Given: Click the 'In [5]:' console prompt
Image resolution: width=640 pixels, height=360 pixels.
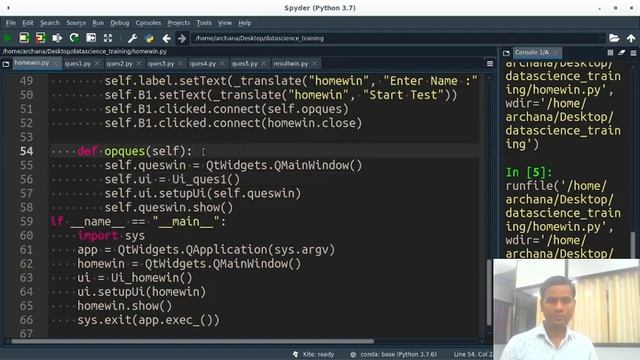Looking at the screenshot, I should coord(529,172).
